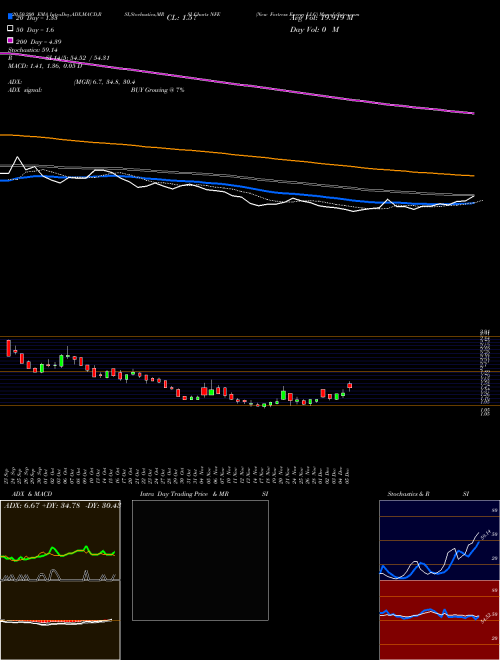Click the blue Stochastics chart panel

click(439, 540)
